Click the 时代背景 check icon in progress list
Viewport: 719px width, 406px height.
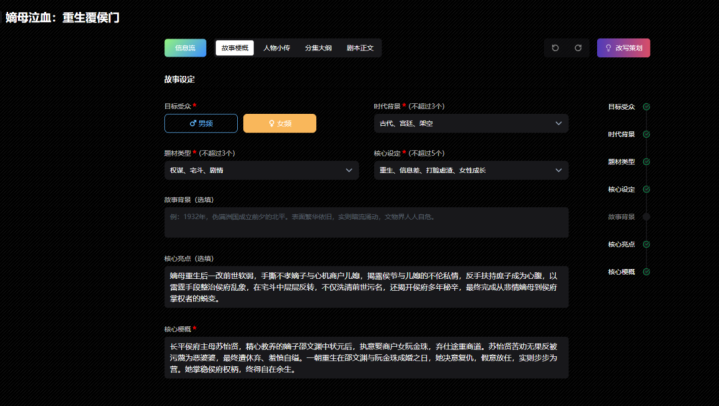point(646,134)
